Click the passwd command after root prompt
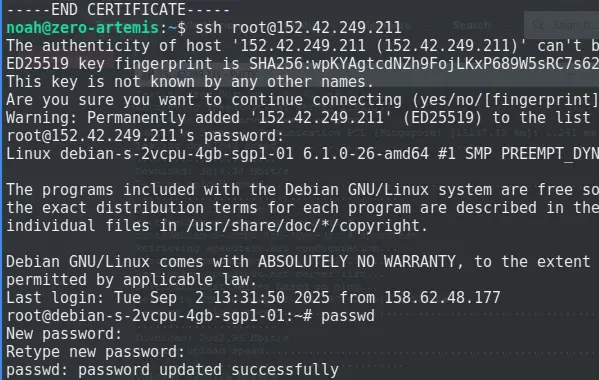The height and width of the screenshot is (380, 599). coord(348,316)
